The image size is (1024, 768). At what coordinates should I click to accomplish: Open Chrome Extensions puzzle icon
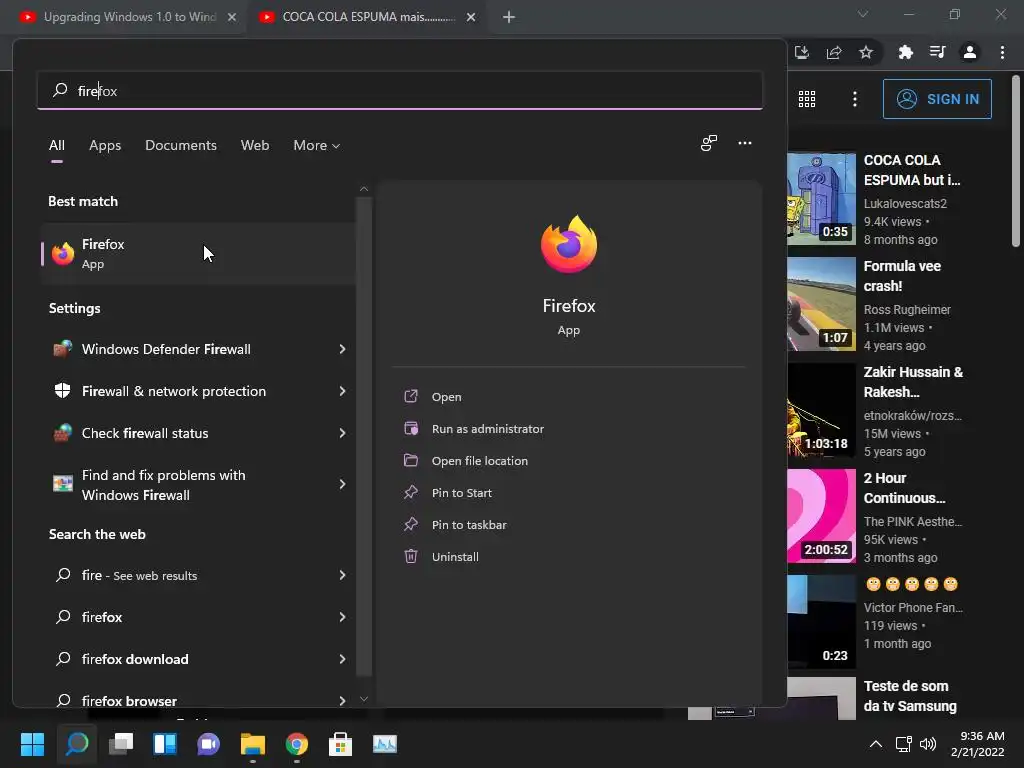905,52
